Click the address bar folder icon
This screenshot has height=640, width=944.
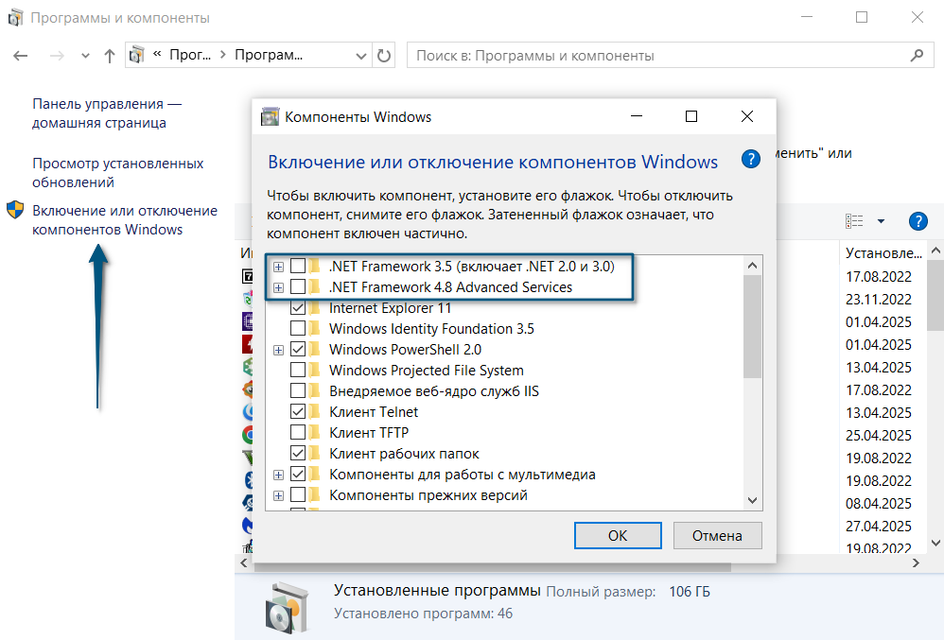(137, 55)
